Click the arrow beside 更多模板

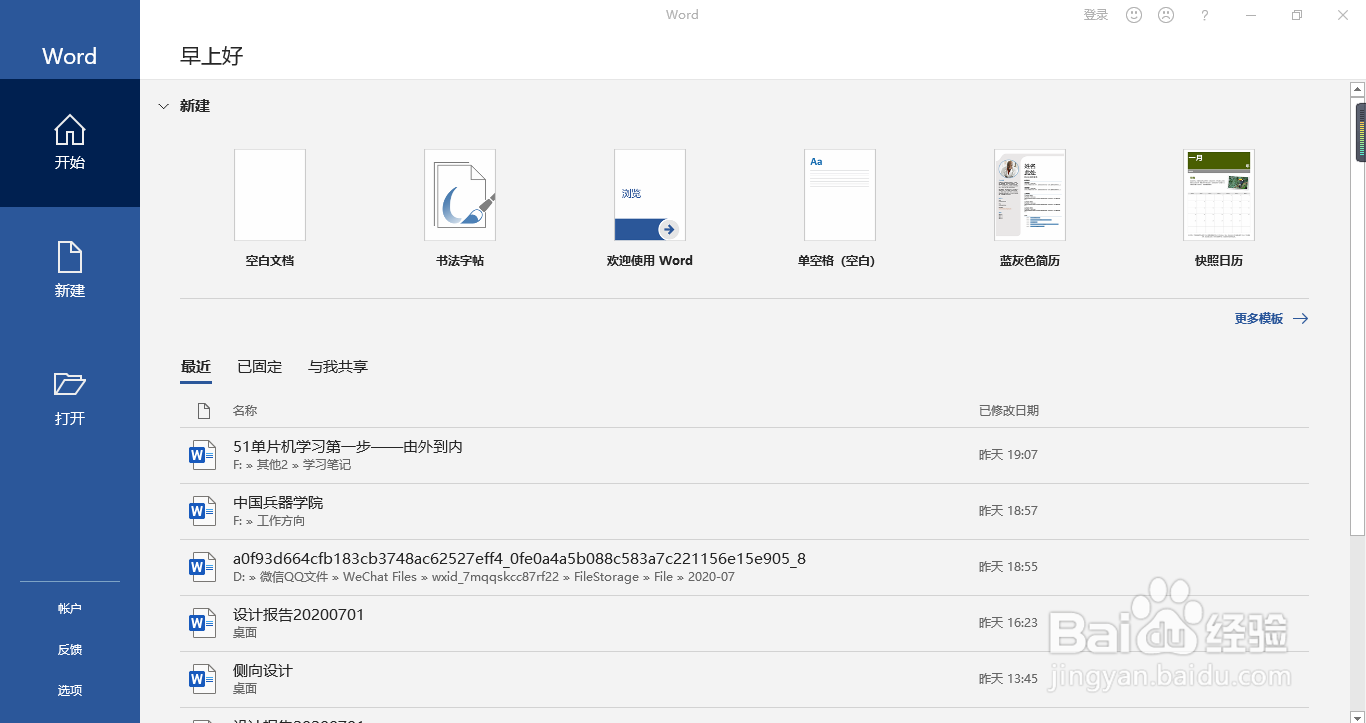1300,319
